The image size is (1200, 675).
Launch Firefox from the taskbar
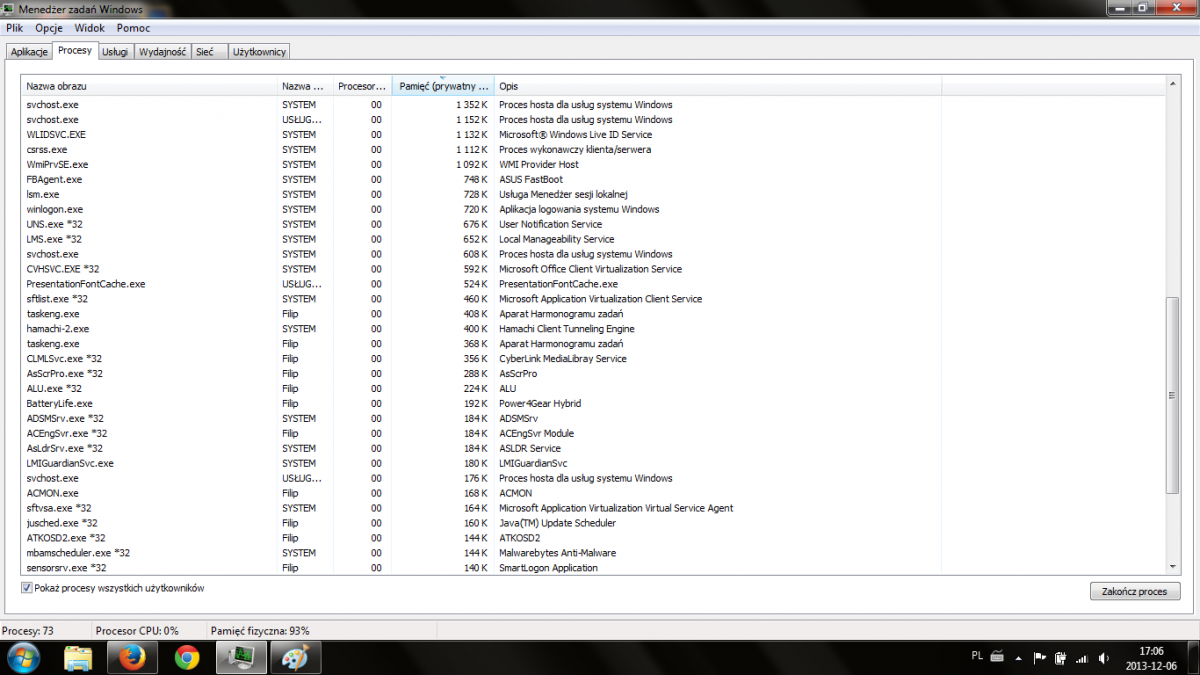click(x=132, y=658)
